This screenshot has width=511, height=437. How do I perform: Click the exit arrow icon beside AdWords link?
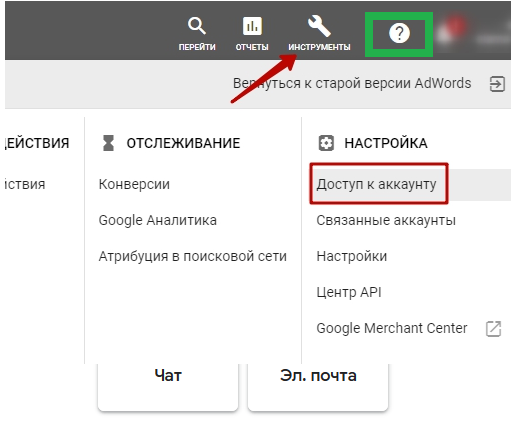click(x=497, y=84)
